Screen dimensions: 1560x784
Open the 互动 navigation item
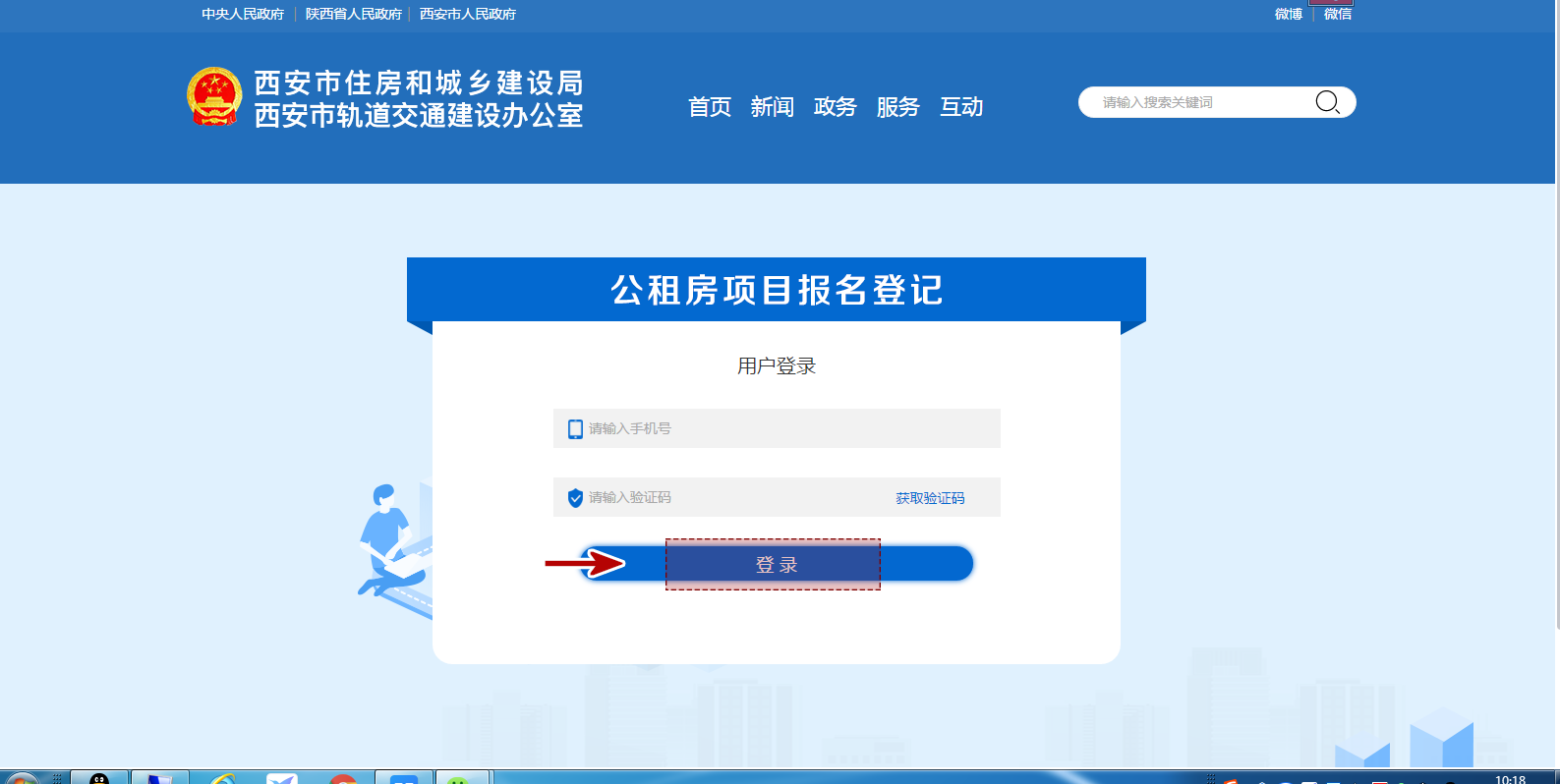coord(961,107)
